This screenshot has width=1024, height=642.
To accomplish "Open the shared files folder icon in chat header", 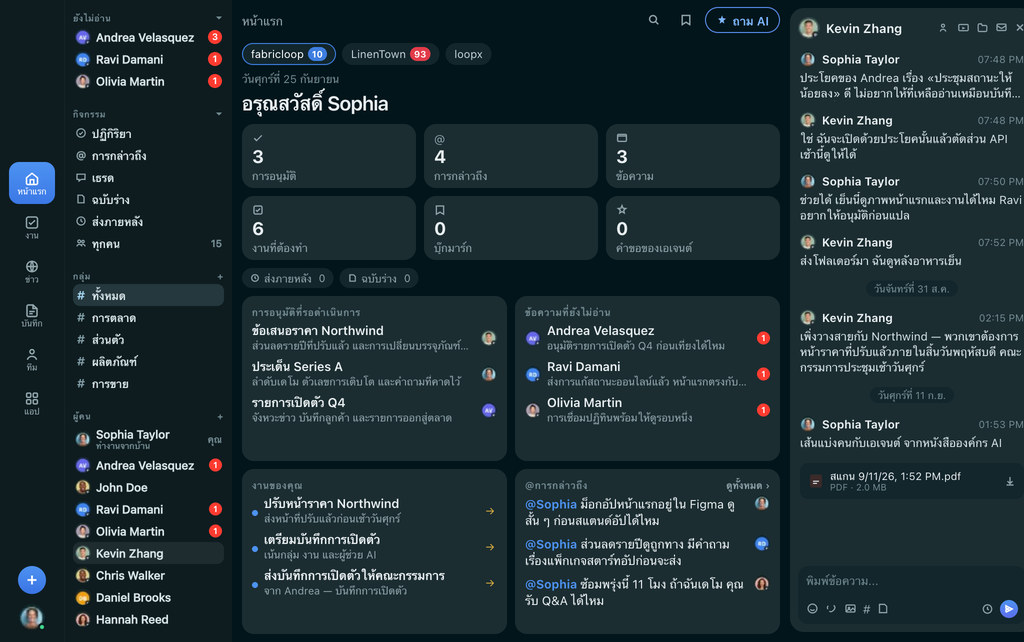I will 982,28.
